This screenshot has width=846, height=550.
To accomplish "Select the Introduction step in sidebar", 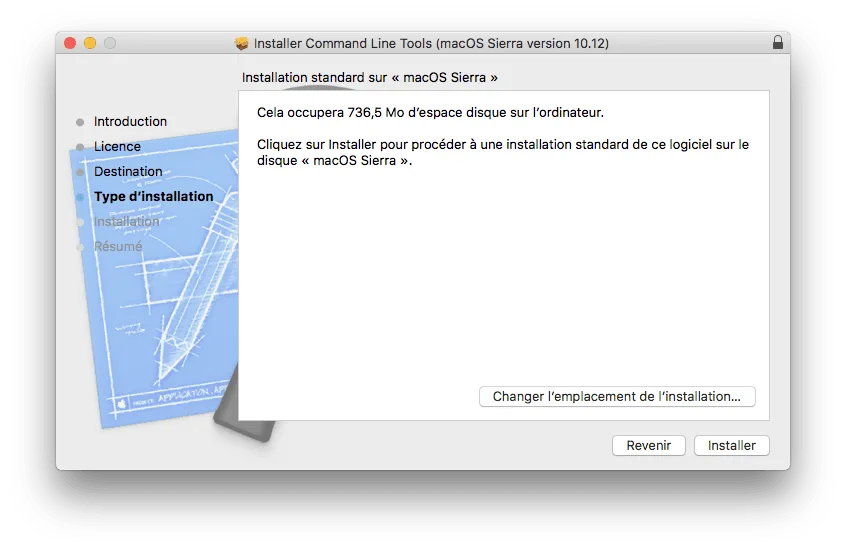I will pos(130,121).
